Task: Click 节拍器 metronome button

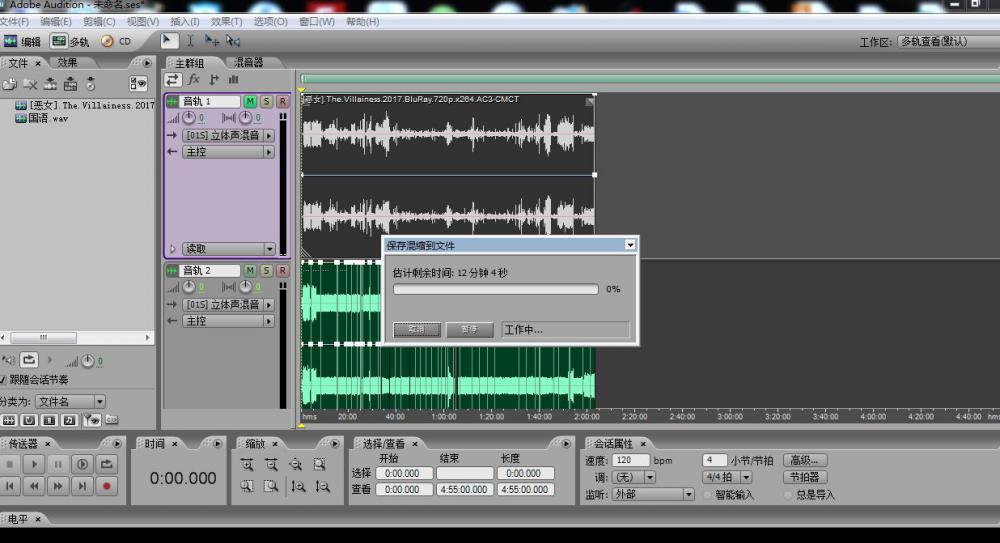Action: [x=805, y=477]
